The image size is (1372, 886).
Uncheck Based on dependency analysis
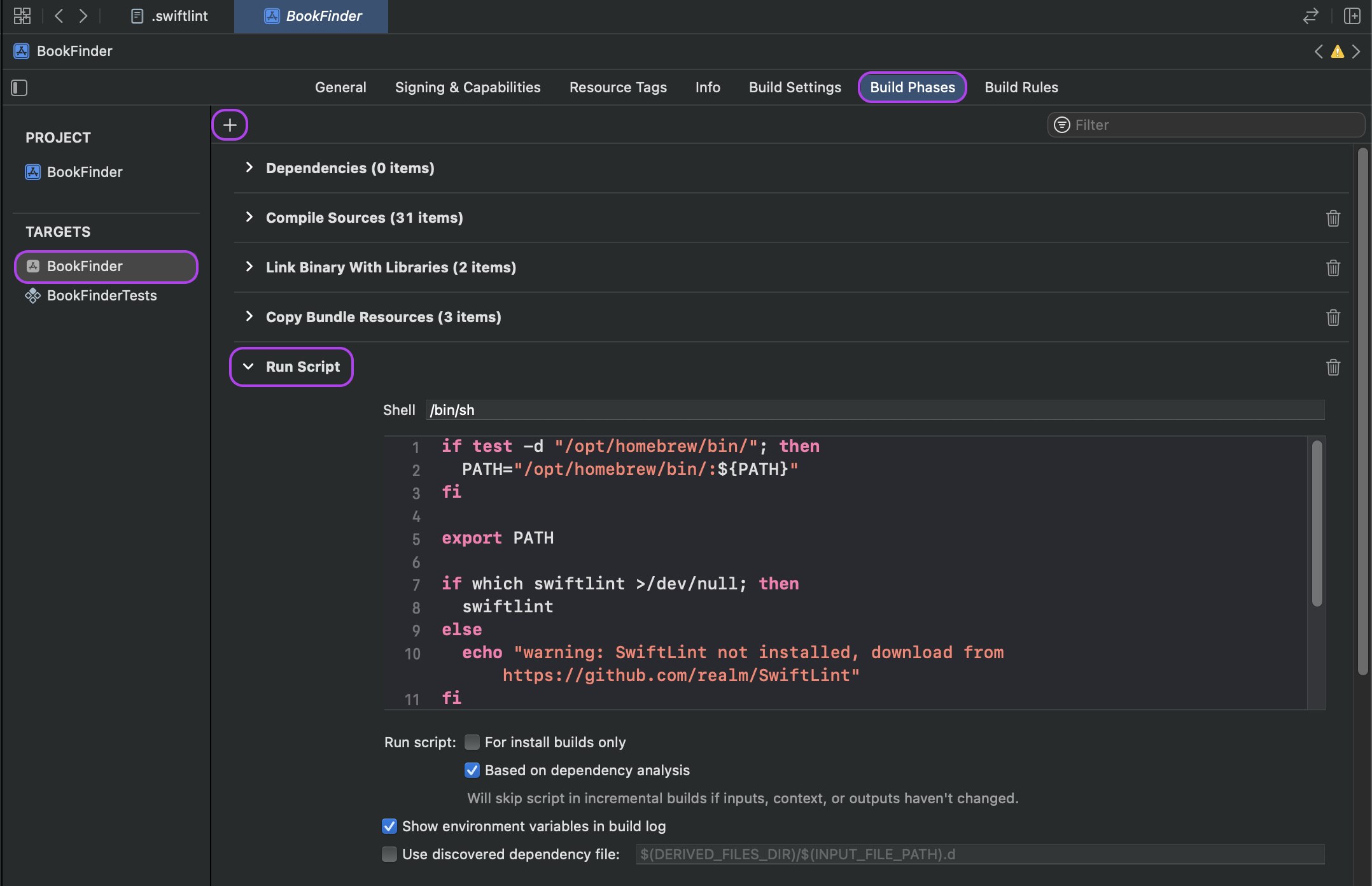(472, 770)
